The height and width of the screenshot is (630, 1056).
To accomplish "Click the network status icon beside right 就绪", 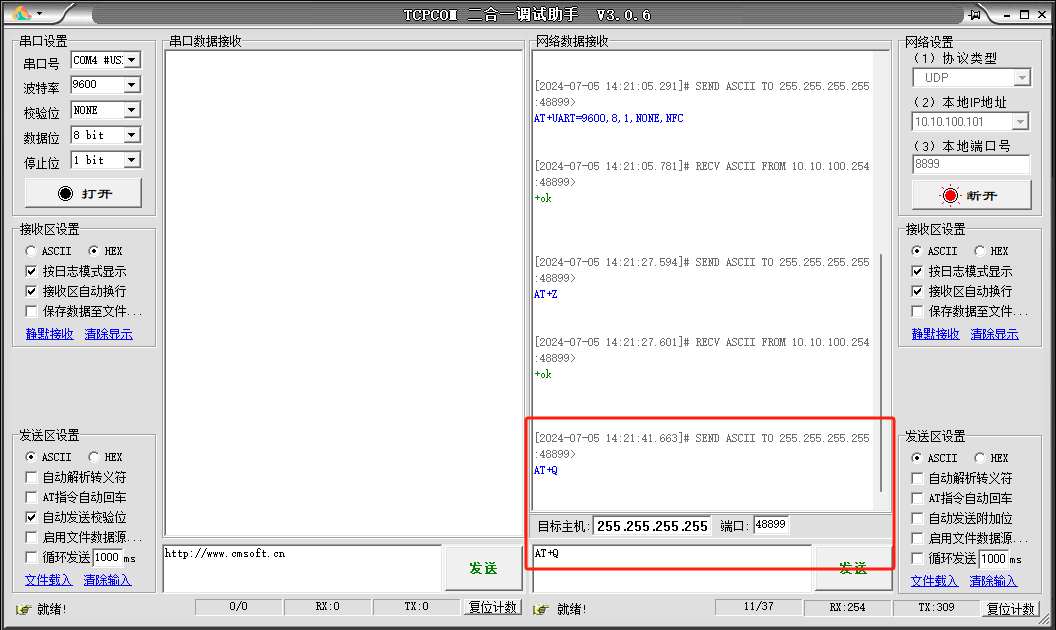I will click(540, 608).
